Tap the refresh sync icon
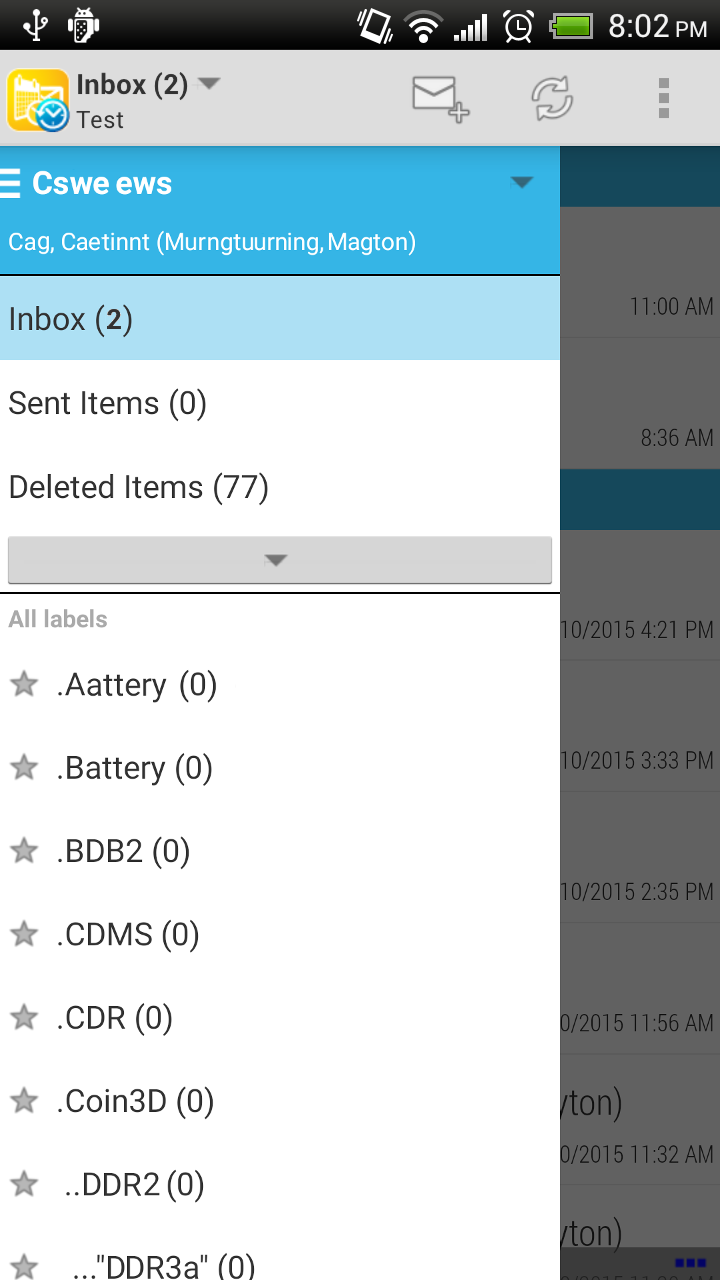720x1280 pixels. coord(552,98)
